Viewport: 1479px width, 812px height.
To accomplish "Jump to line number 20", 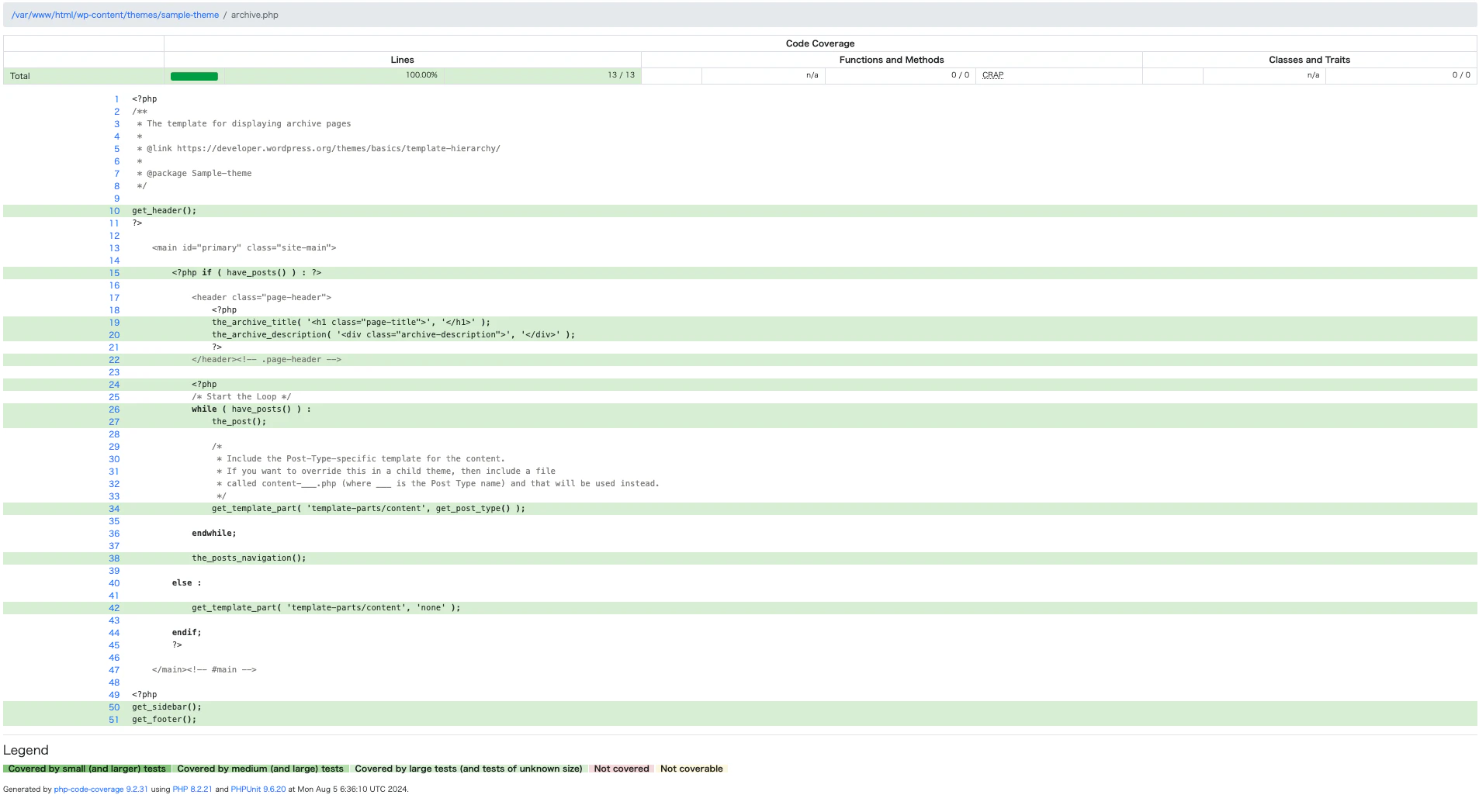I will pos(114,335).
